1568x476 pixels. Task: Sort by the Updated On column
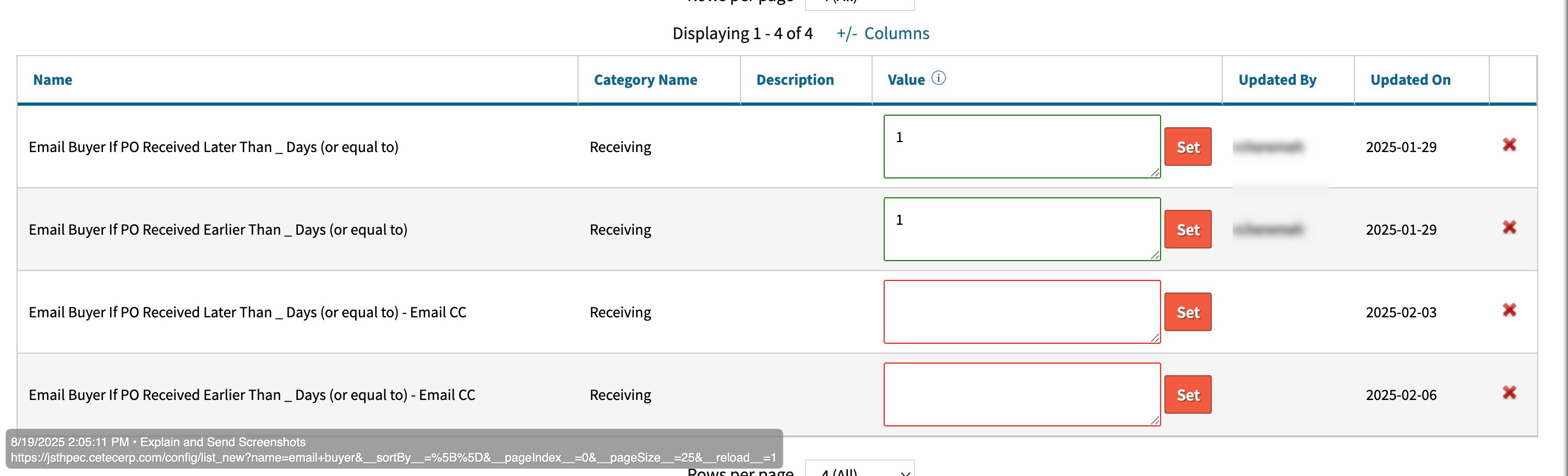[x=1410, y=80]
